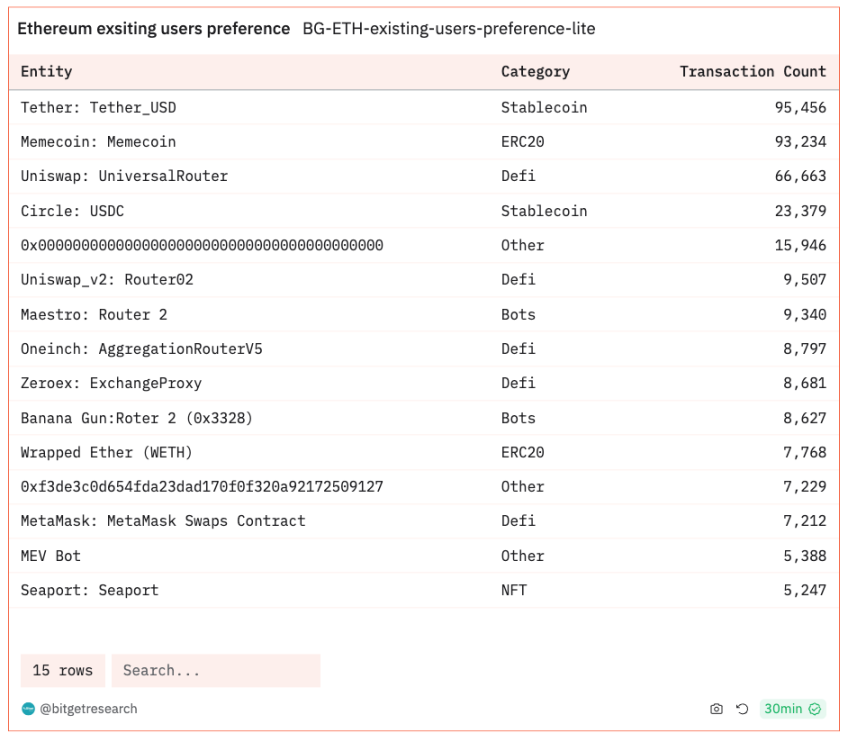
Task: Select the Tether: Tether_USD row
Action: (424, 108)
